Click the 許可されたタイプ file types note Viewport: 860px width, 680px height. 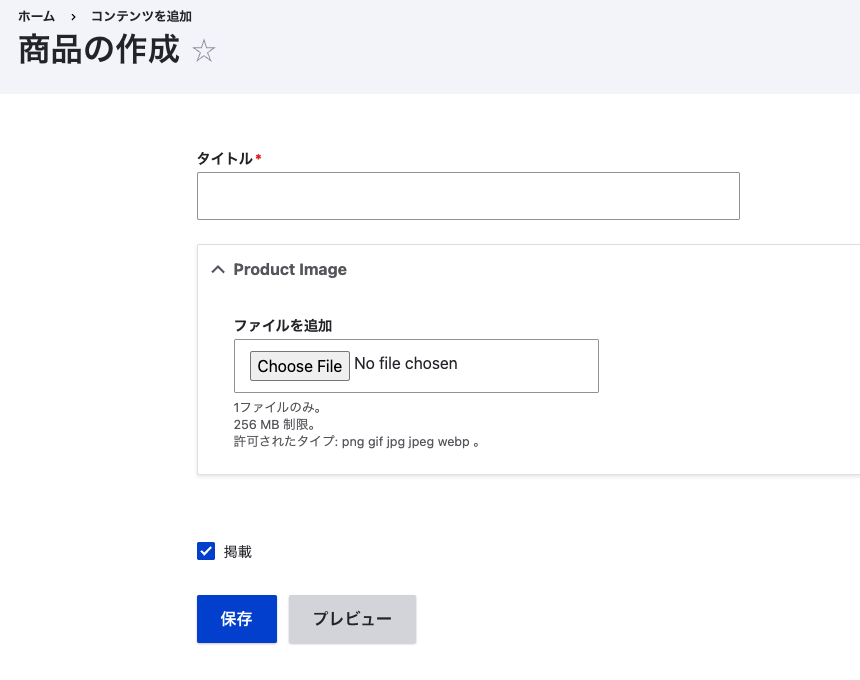click(x=357, y=441)
